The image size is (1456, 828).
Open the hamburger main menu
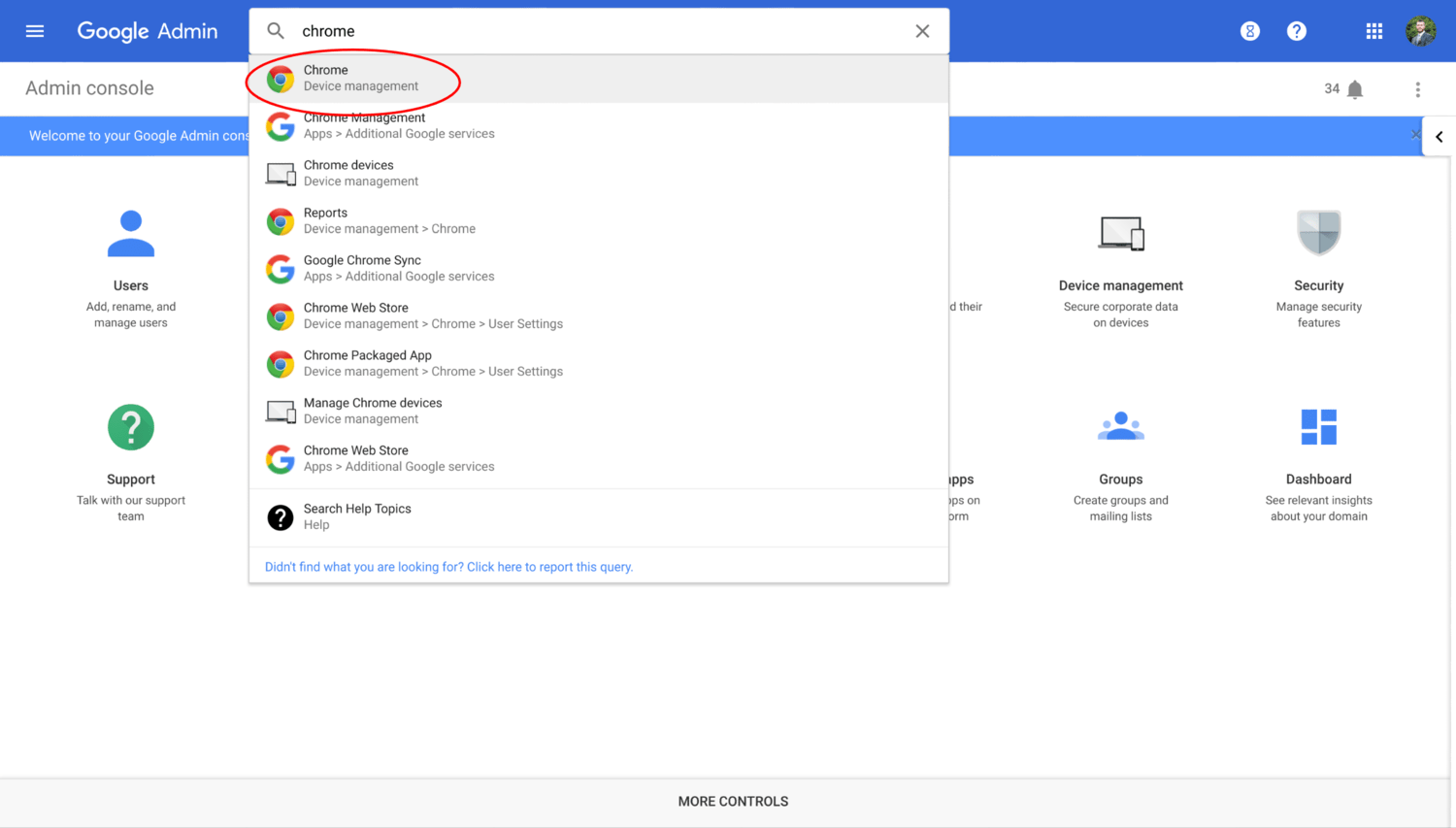click(x=35, y=31)
